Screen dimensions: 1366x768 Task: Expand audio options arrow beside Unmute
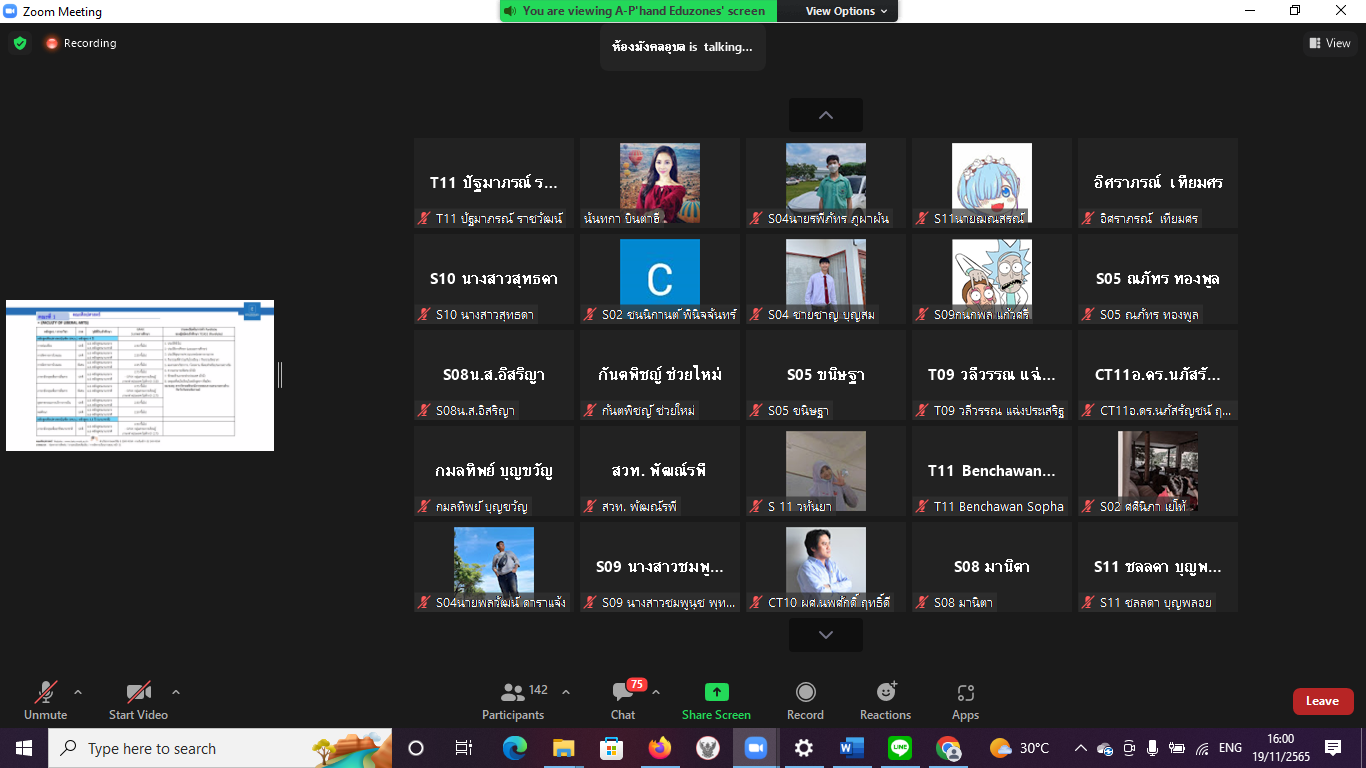point(78,692)
